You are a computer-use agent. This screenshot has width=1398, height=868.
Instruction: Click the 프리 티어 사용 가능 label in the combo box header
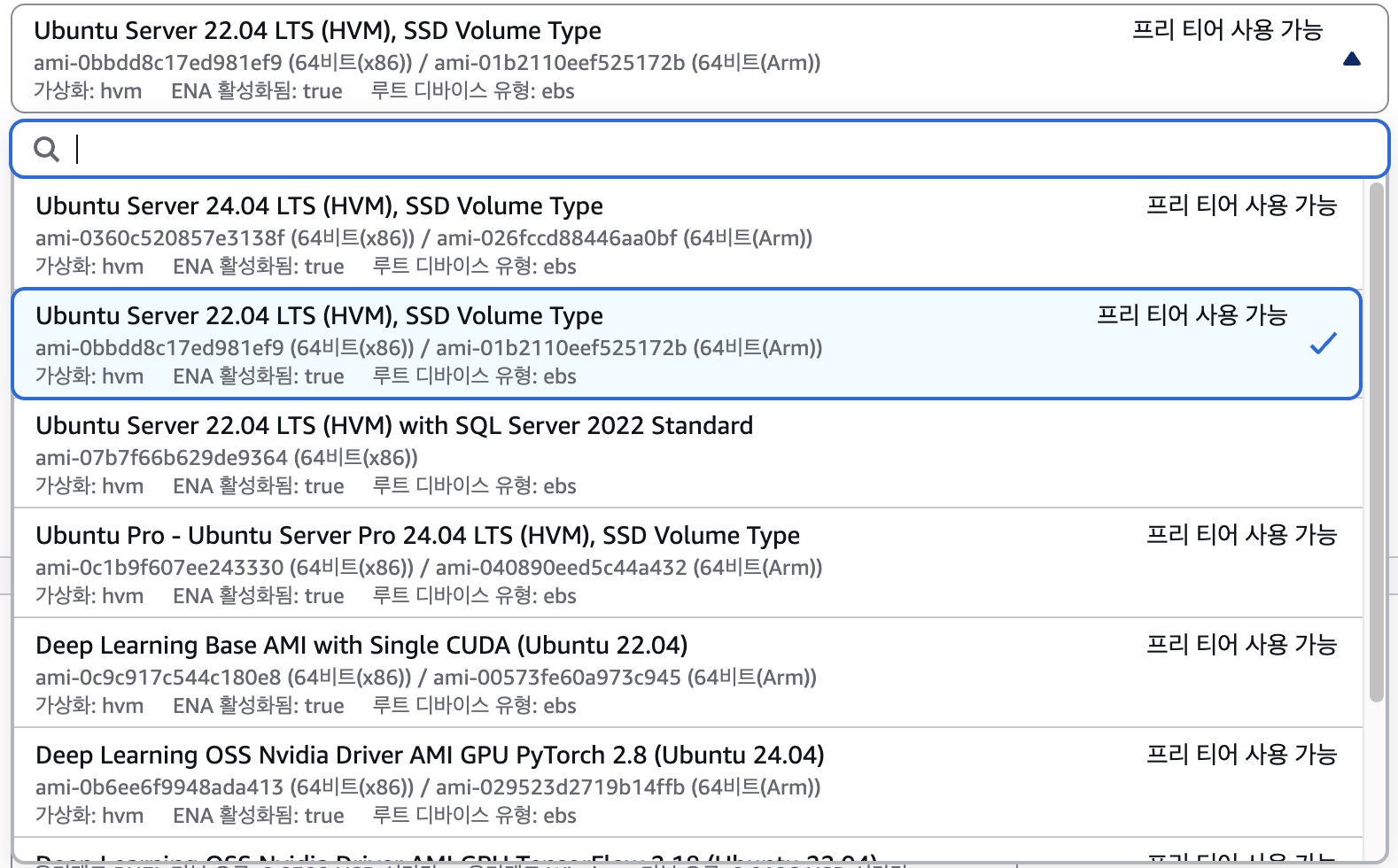(1227, 30)
